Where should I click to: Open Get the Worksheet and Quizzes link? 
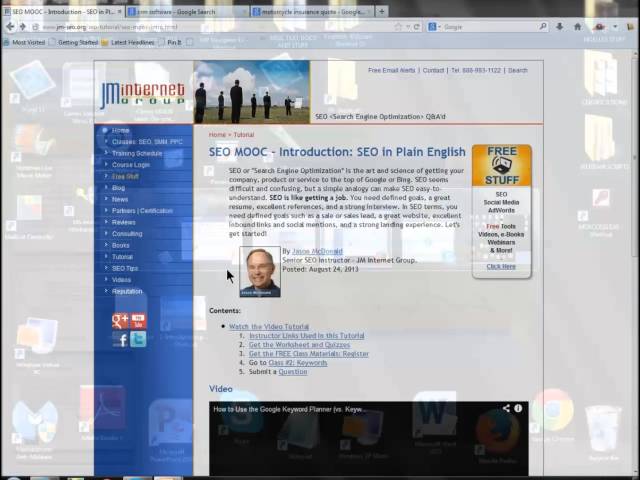pos(299,344)
